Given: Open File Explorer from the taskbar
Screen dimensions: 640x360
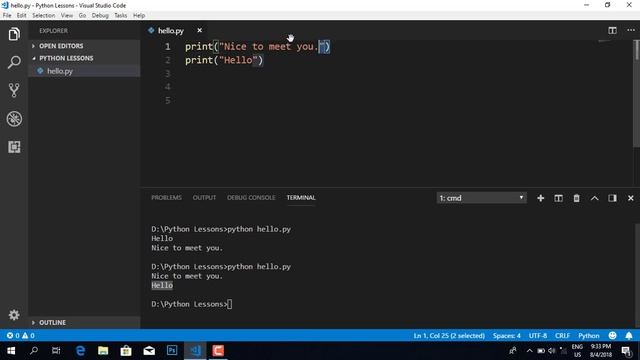Looking at the screenshot, I should coord(103,351).
